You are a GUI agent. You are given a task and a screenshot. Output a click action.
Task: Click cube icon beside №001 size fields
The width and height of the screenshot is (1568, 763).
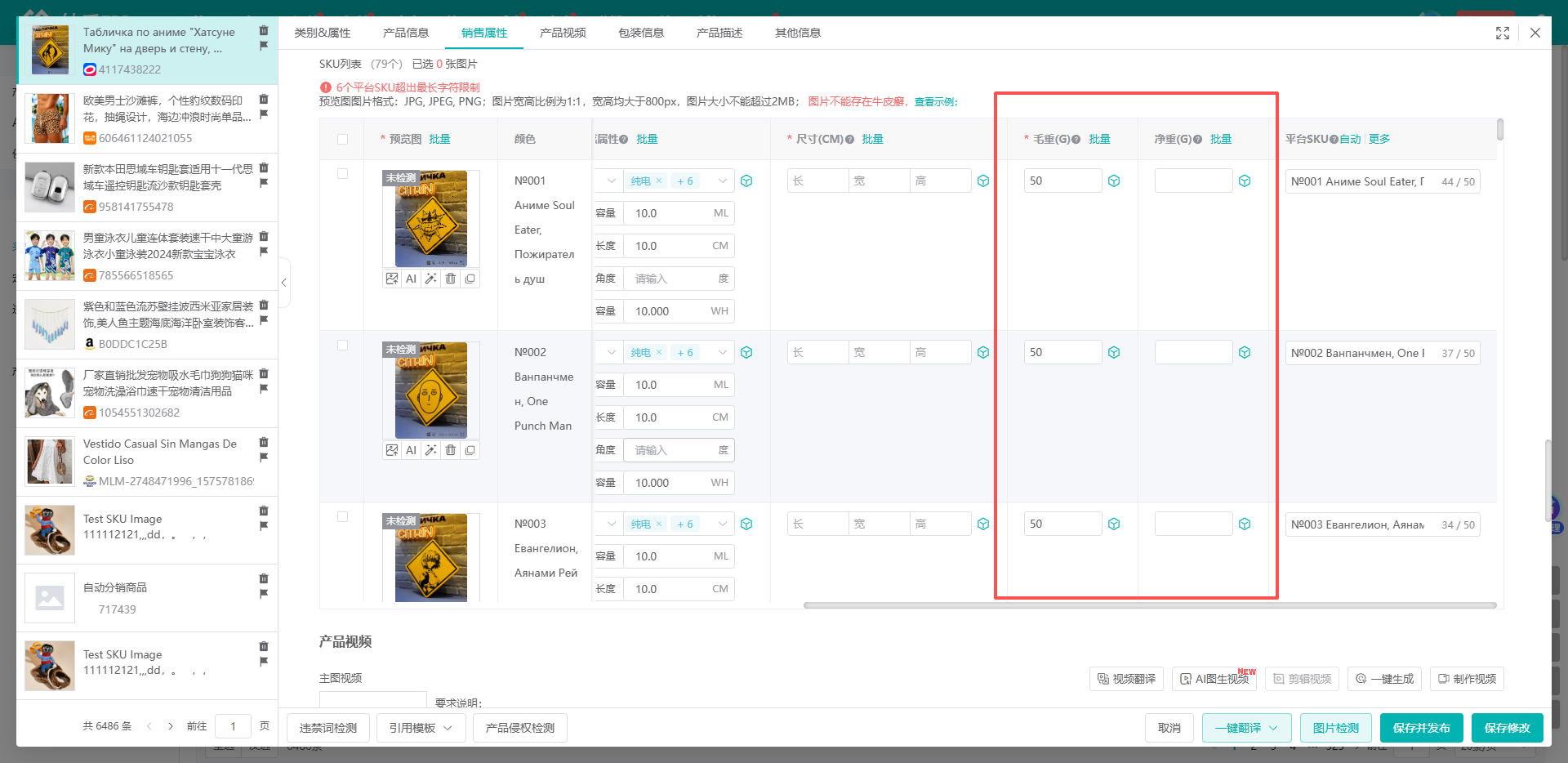[x=983, y=181]
